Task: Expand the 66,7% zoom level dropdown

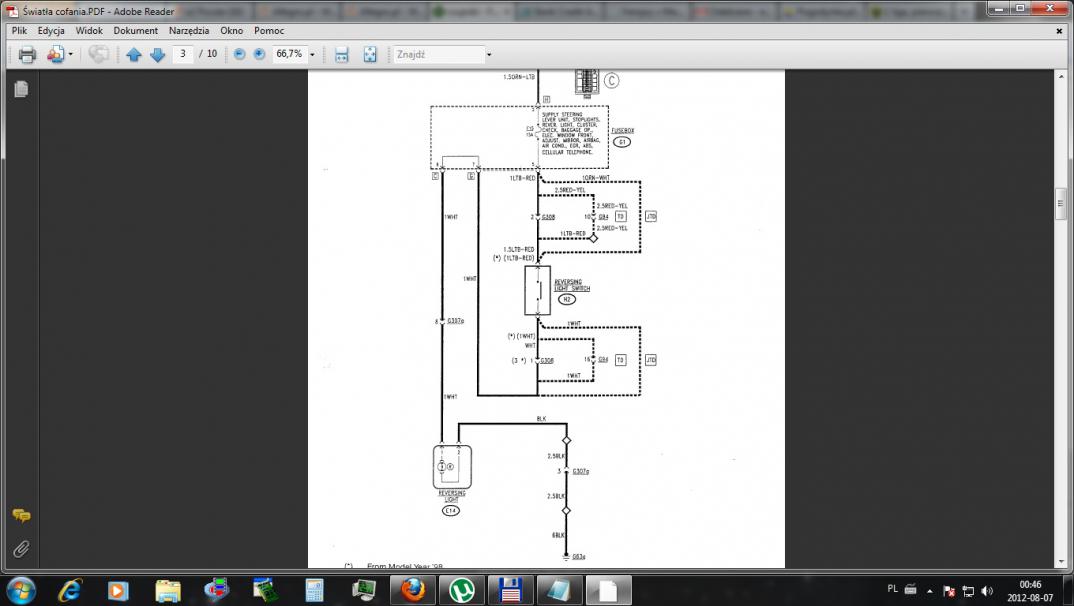Action: coord(312,54)
